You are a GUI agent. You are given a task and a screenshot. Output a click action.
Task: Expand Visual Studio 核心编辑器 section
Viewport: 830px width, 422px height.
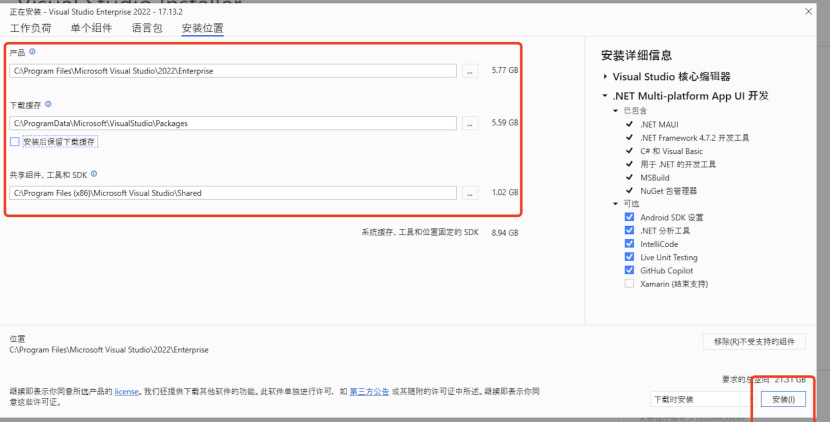point(605,77)
